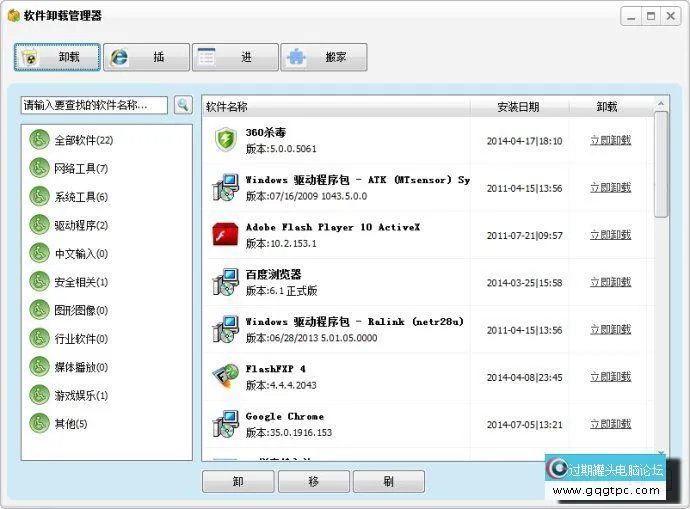Switch to the 插 plugin tab

[147, 57]
